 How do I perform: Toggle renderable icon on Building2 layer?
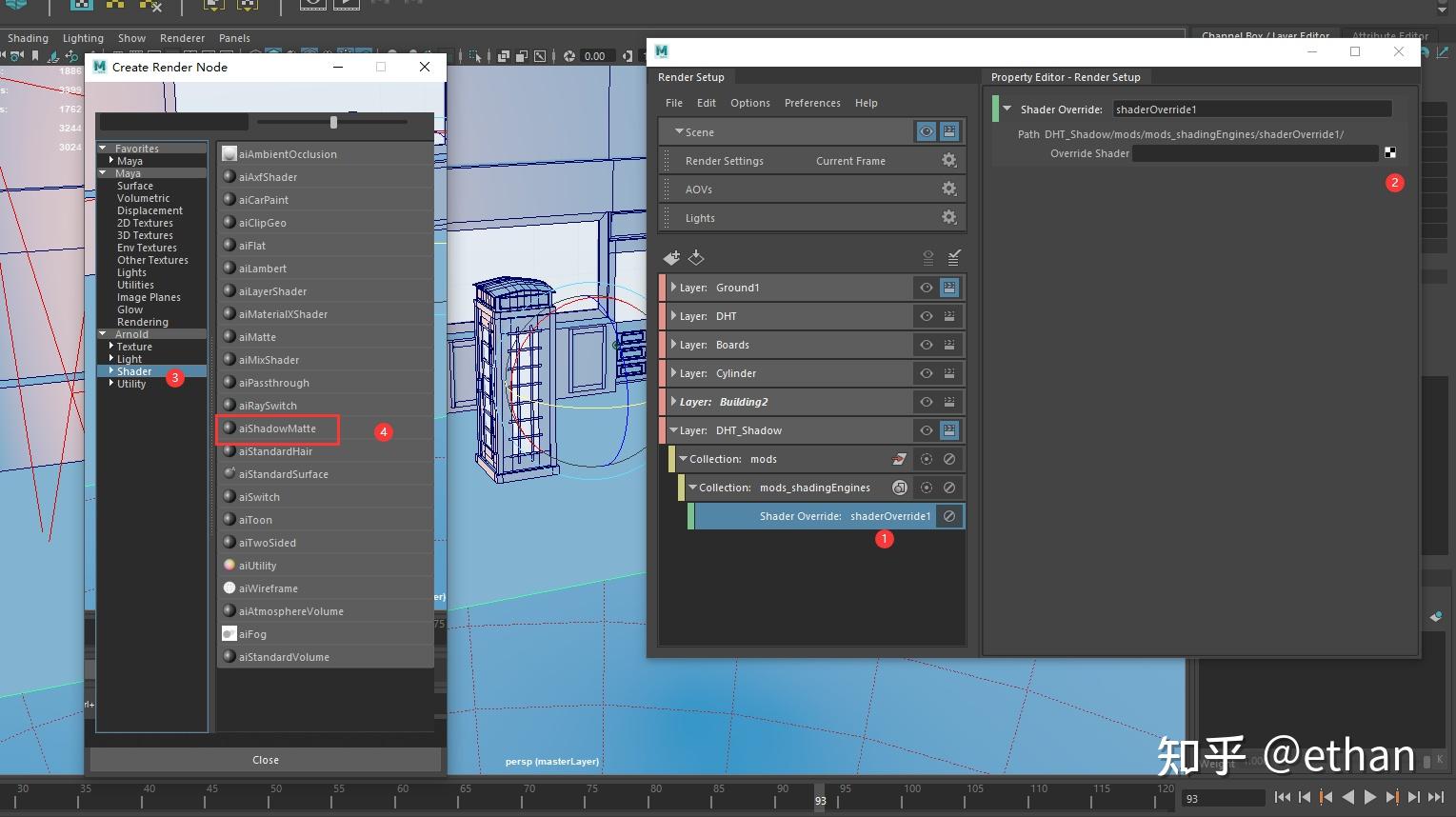point(949,401)
